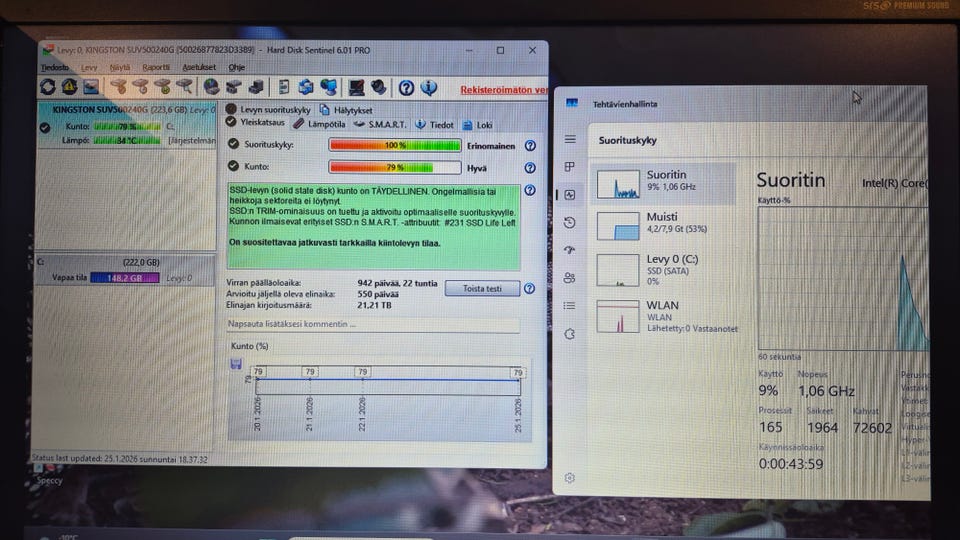Click the networked computers toolbar icon

329,87
